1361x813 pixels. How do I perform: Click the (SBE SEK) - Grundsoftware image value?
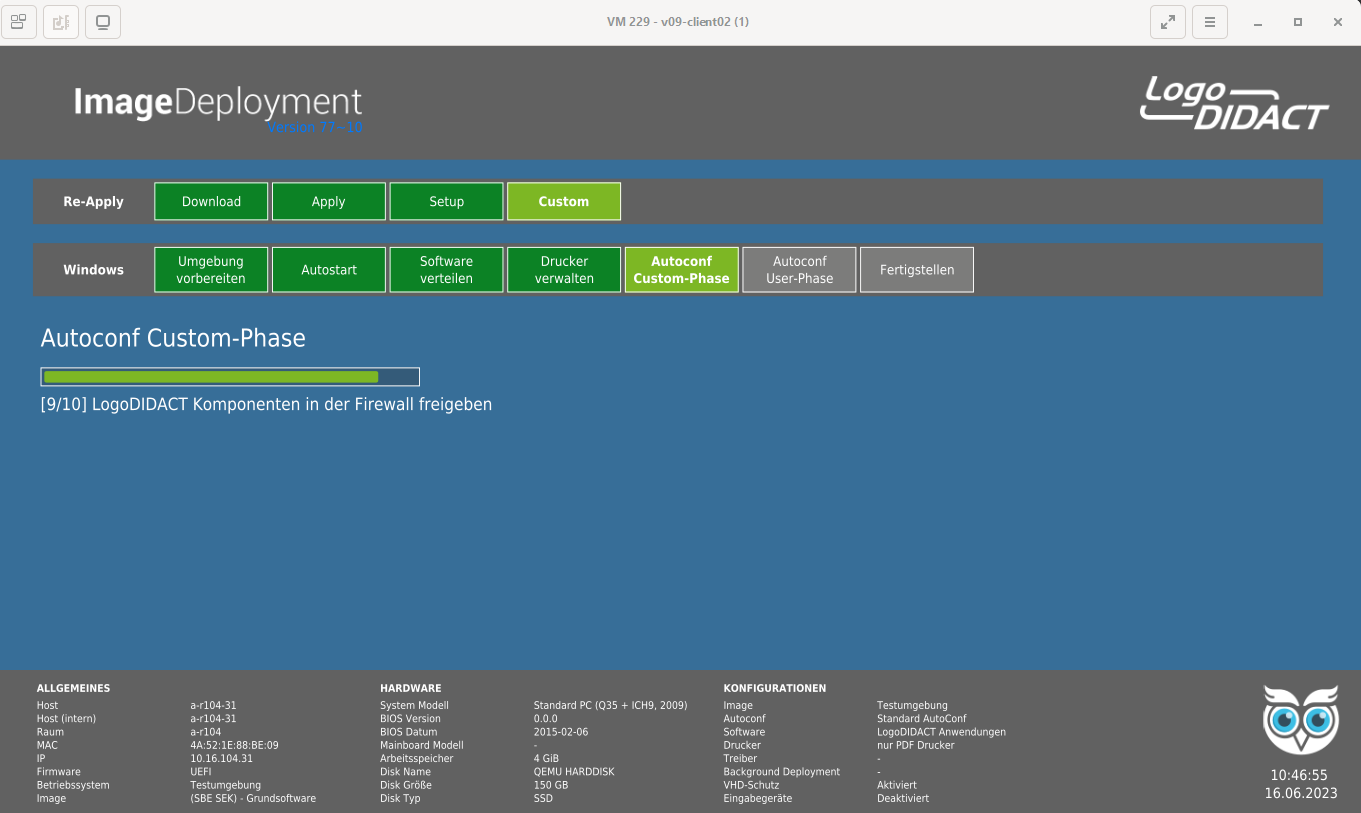click(x=253, y=798)
